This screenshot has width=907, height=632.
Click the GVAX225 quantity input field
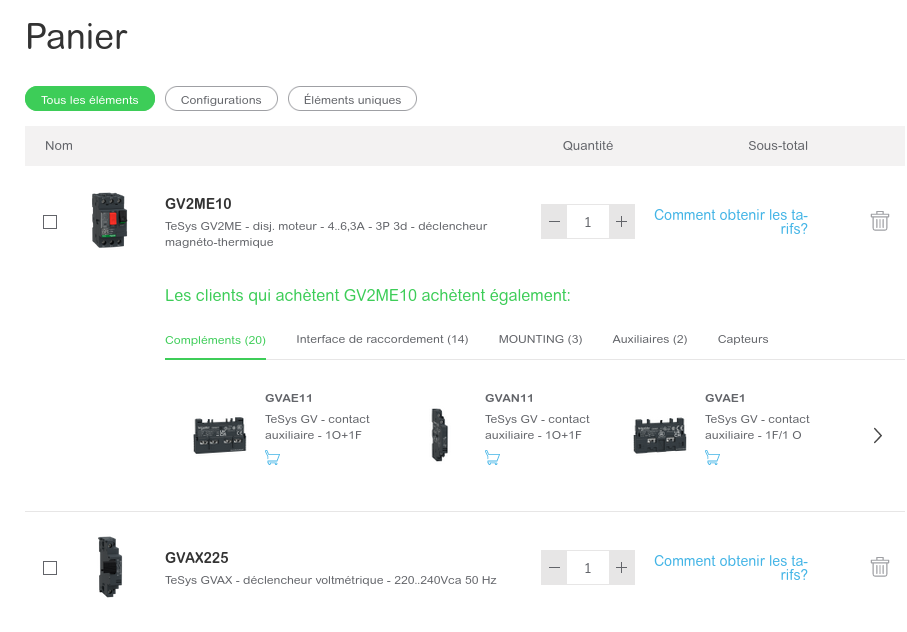[x=588, y=568]
